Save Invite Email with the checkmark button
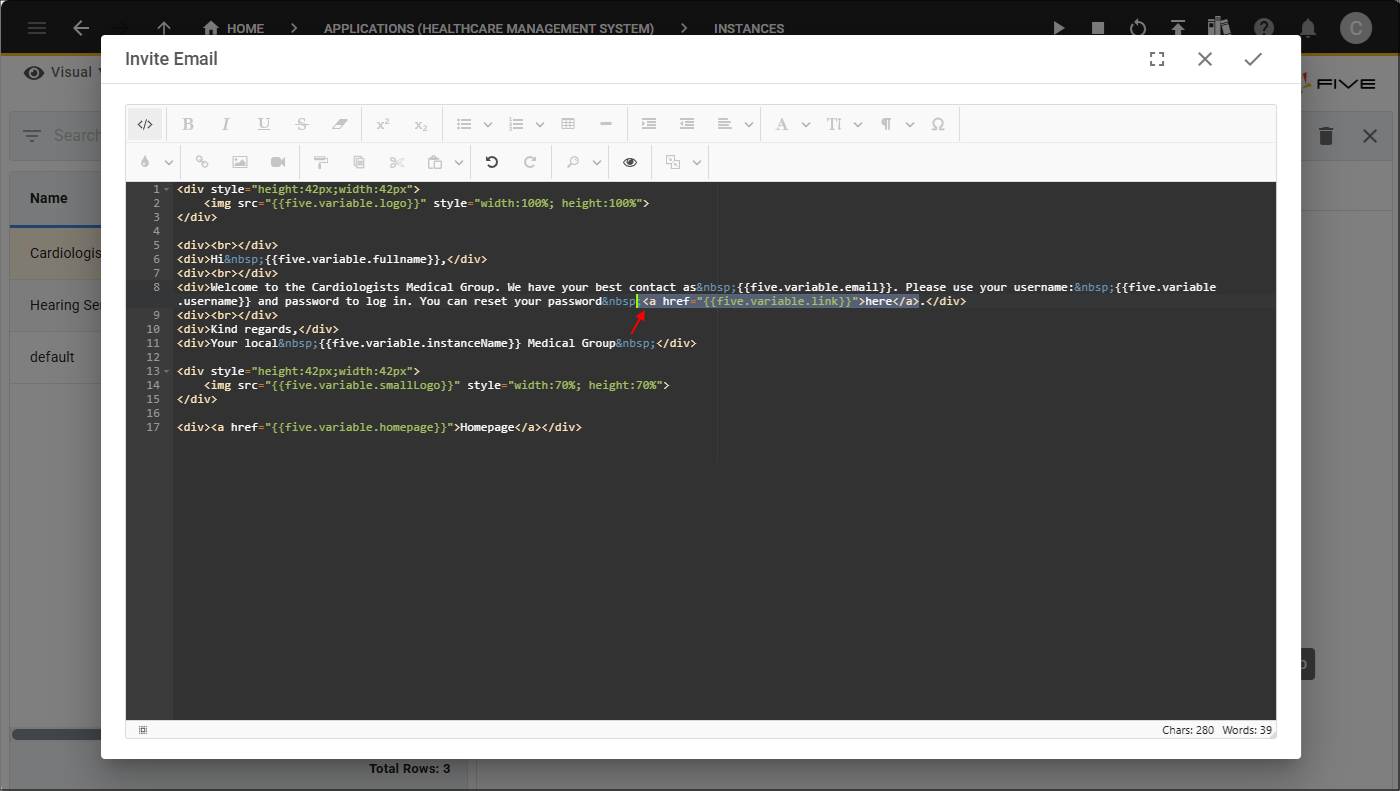Screen dimensions: 1400x791 (x=1253, y=59)
